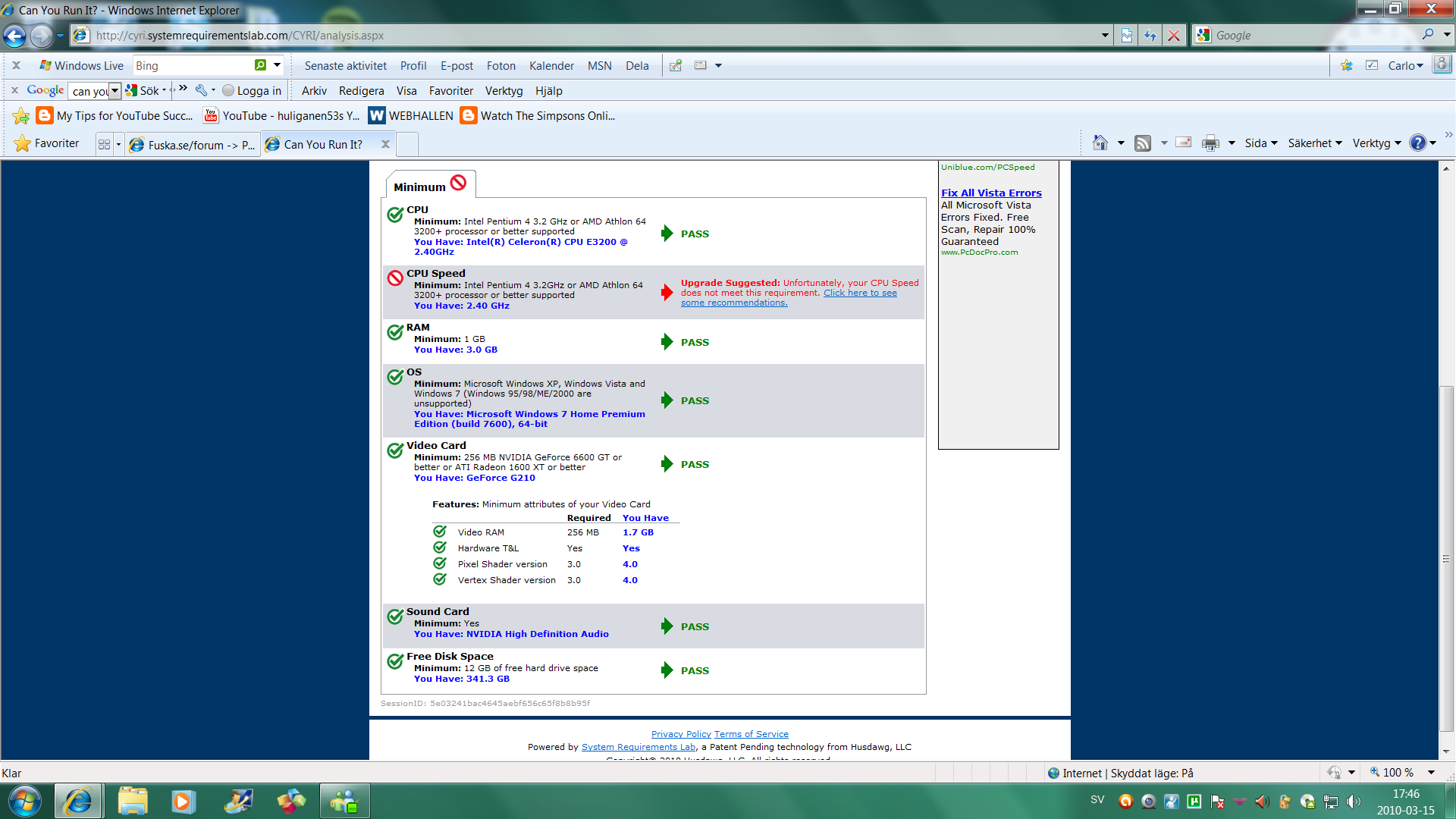Image resolution: width=1456 pixels, height=819 pixels.
Task: Click the Google toolbar logo
Action: (x=45, y=90)
